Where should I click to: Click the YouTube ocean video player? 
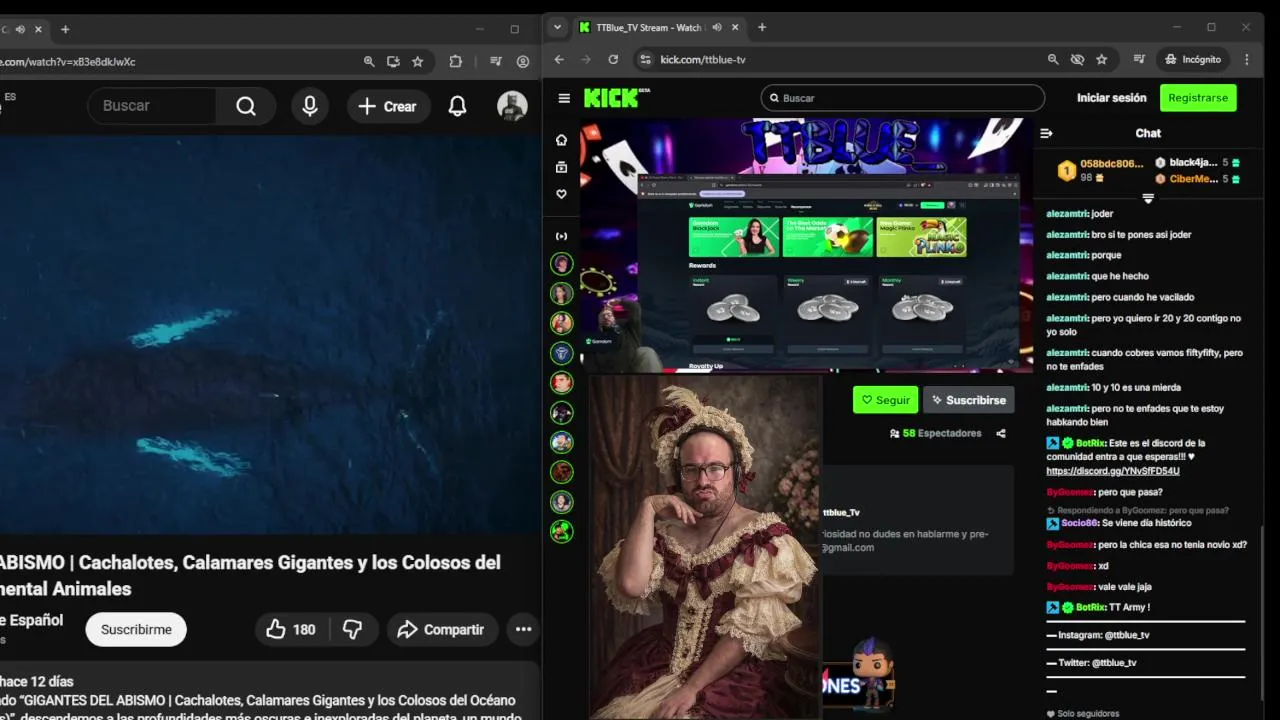[x=270, y=335]
